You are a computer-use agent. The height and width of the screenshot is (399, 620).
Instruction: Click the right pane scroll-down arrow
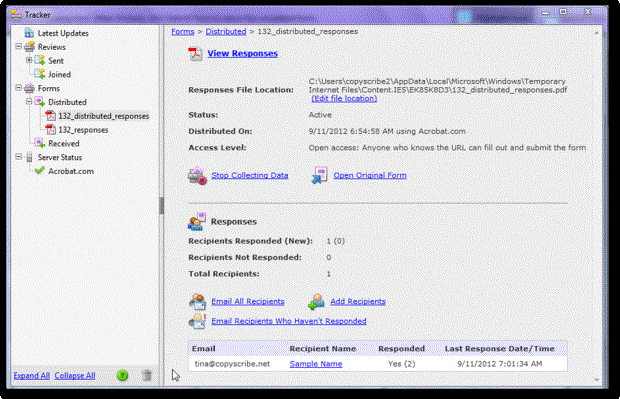[597, 380]
